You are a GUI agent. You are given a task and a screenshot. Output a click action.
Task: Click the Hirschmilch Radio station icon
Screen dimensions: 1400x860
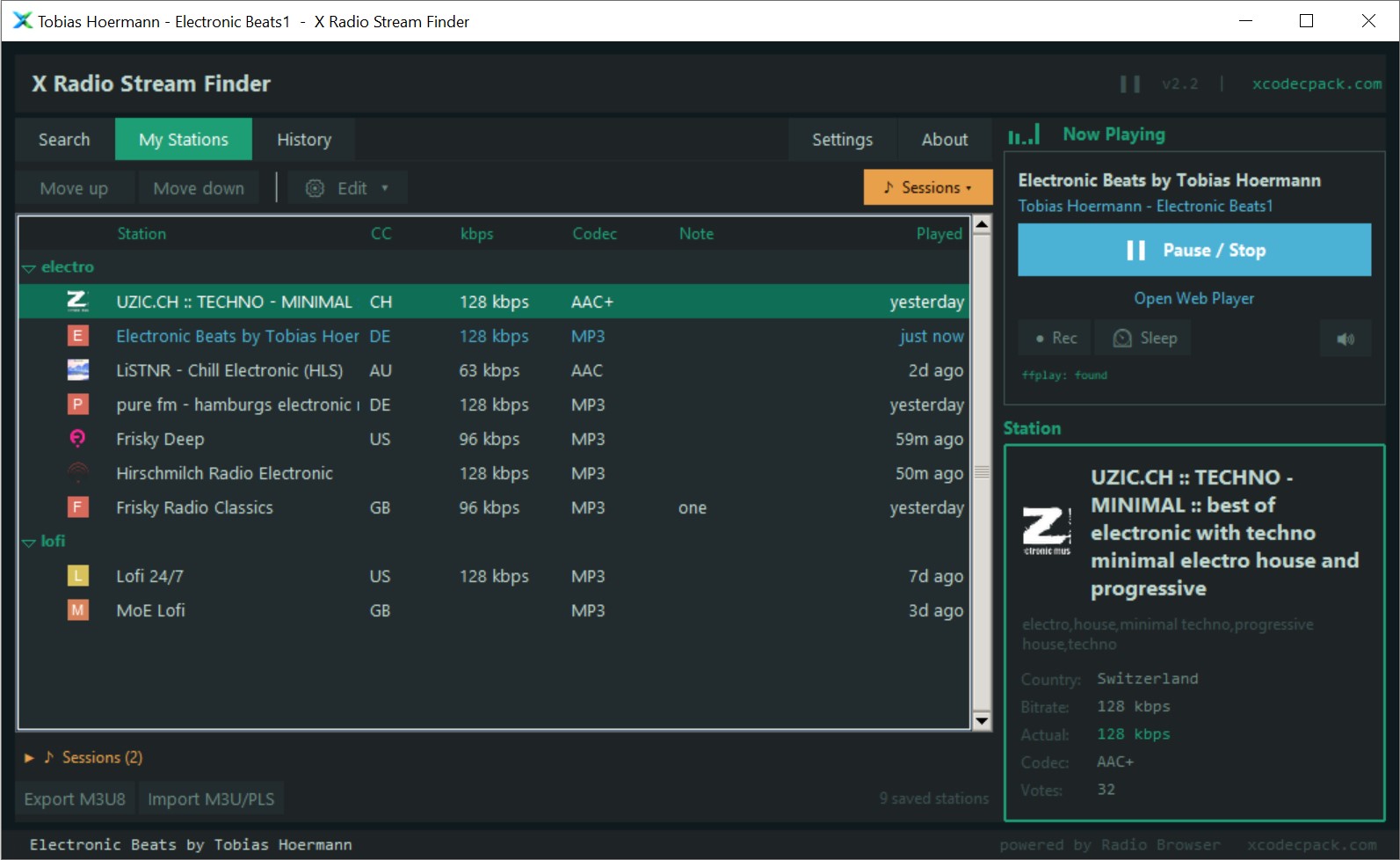click(78, 473)
